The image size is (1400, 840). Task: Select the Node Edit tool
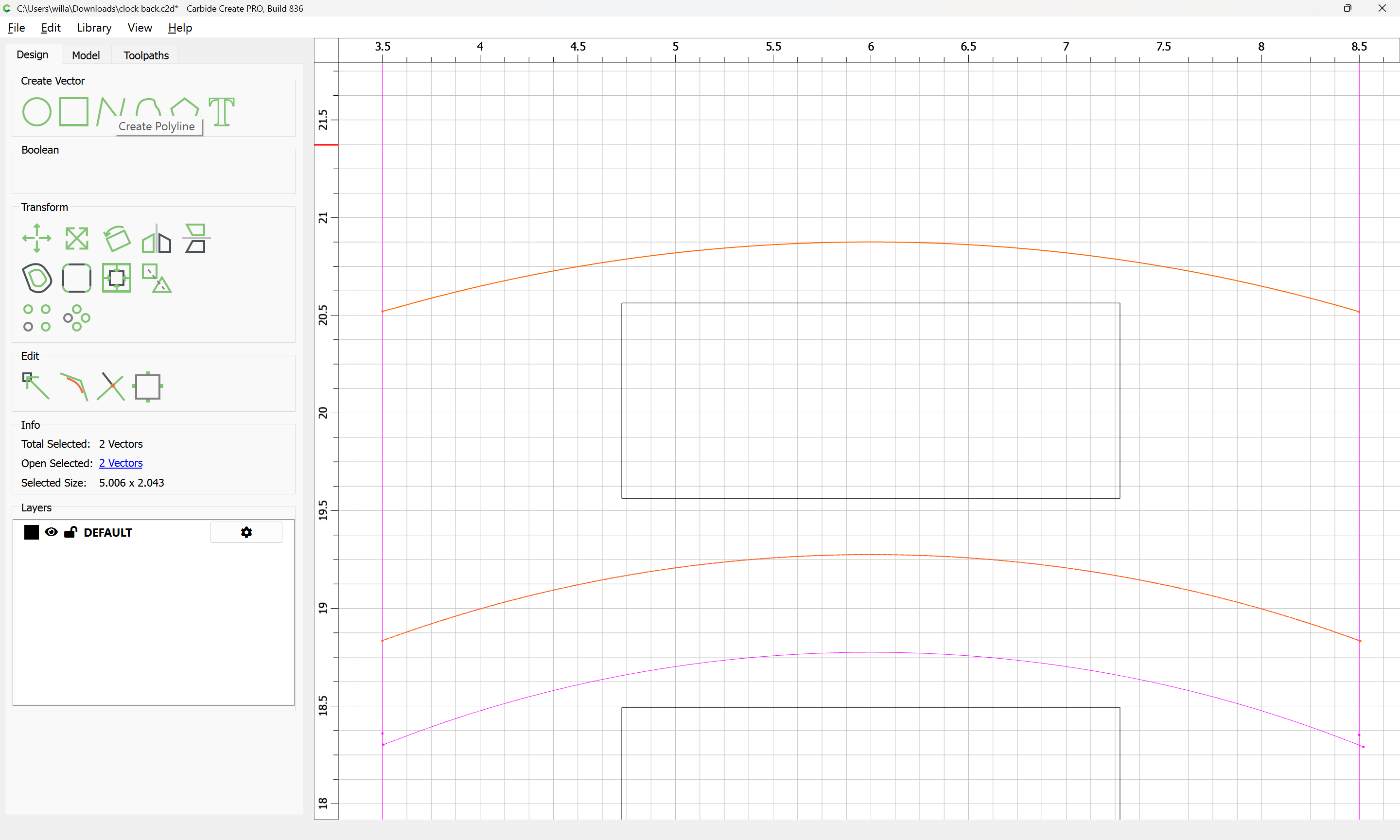click(x=35, y=386)
